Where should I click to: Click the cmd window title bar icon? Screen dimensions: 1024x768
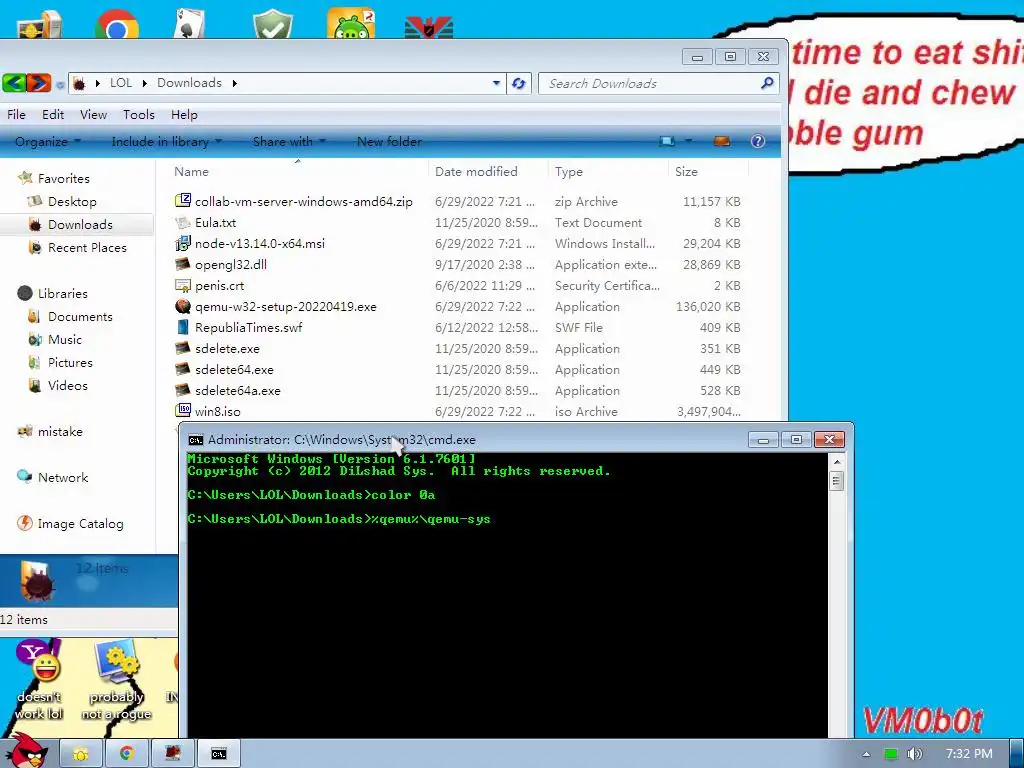click(x=195, y=440)
